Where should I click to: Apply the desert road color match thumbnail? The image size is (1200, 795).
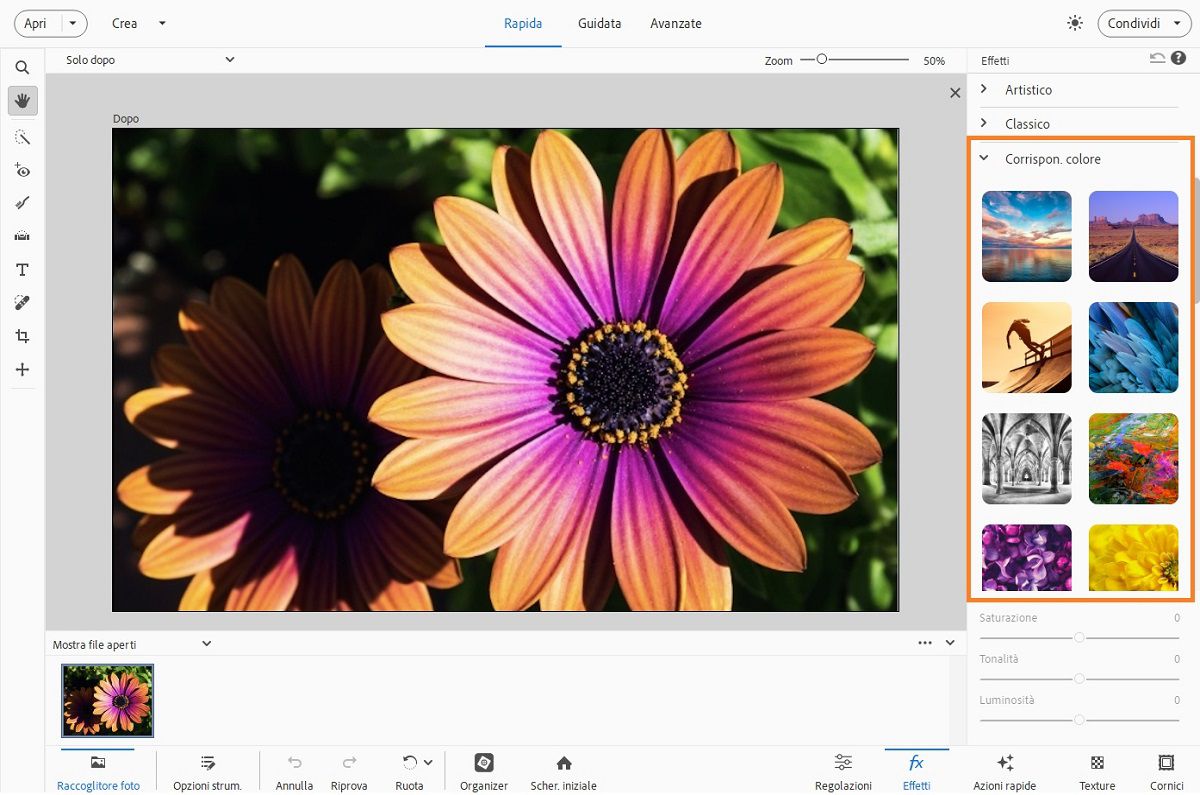pyautogui.click(x=1133, y=236)
